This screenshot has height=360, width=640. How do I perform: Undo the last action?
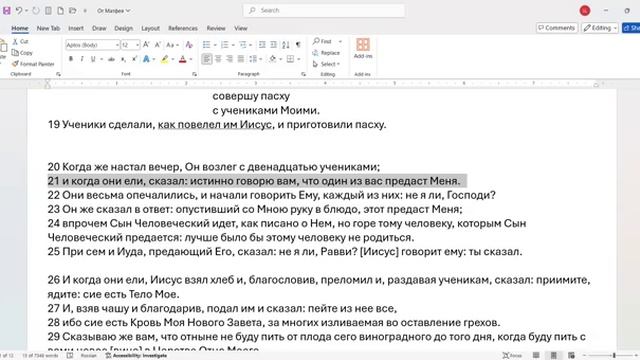(x=19, y=11)
